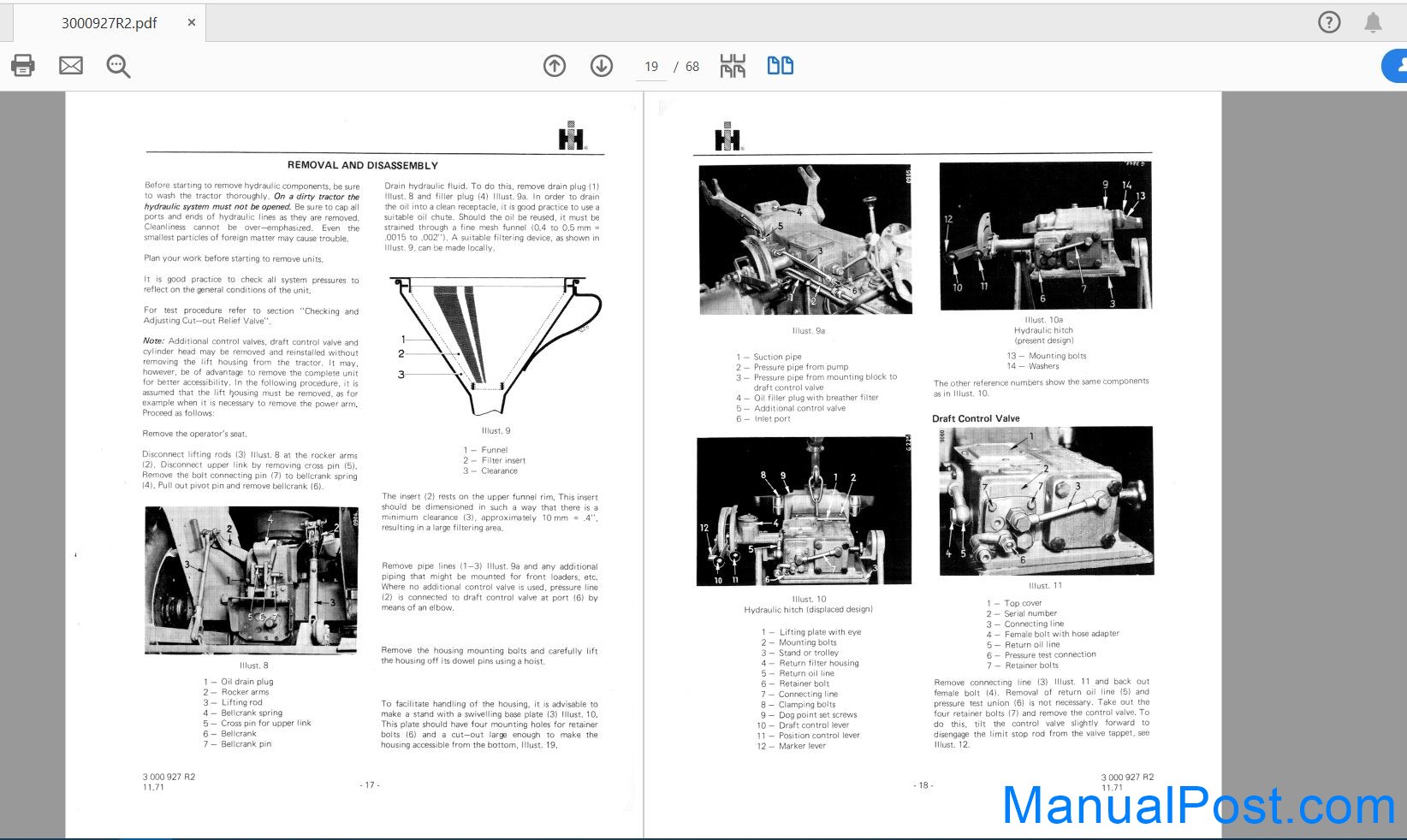Click the 'Illust. 8' caption
1407x840 pixels.
(x=254, y=665)
